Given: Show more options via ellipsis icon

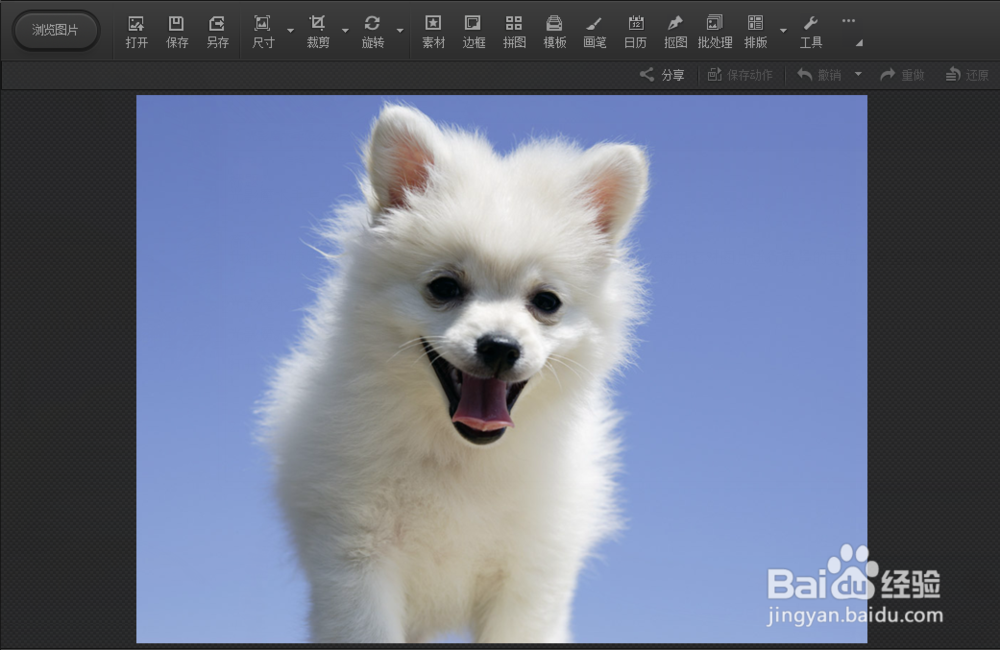Looking at the screenshot, I should 848,21.
